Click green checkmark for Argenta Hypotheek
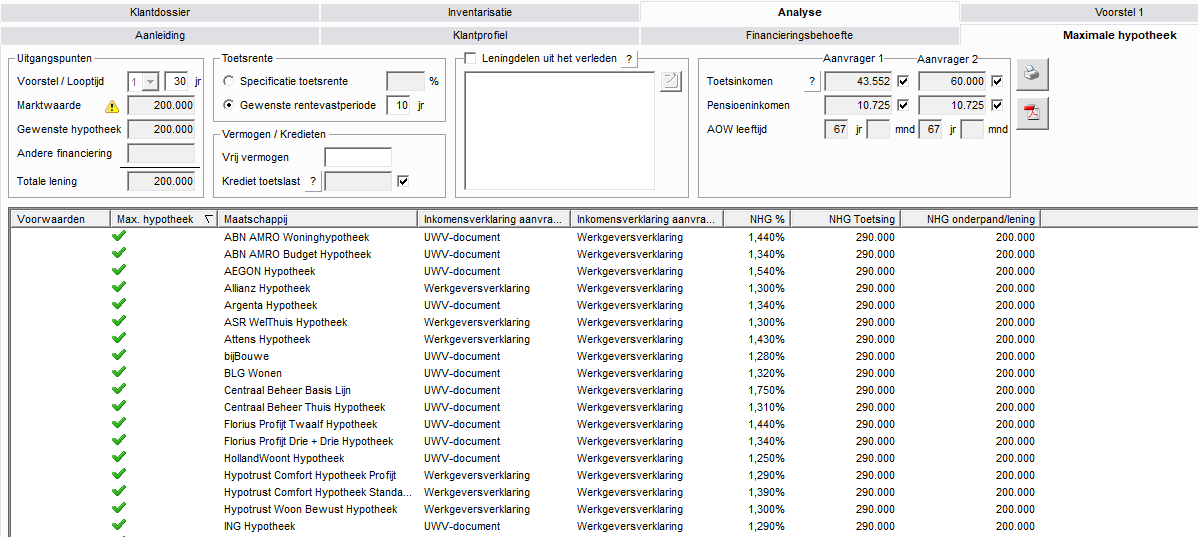Viewport: 1198px width, 537px height. coord(118,304)
